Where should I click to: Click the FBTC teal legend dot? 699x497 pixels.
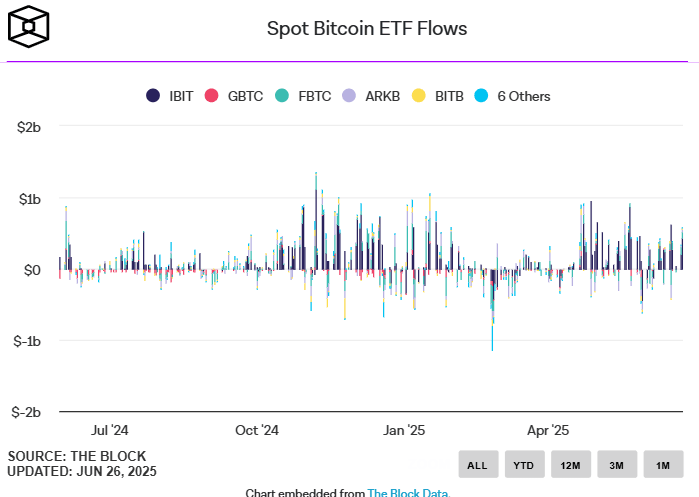281,96
